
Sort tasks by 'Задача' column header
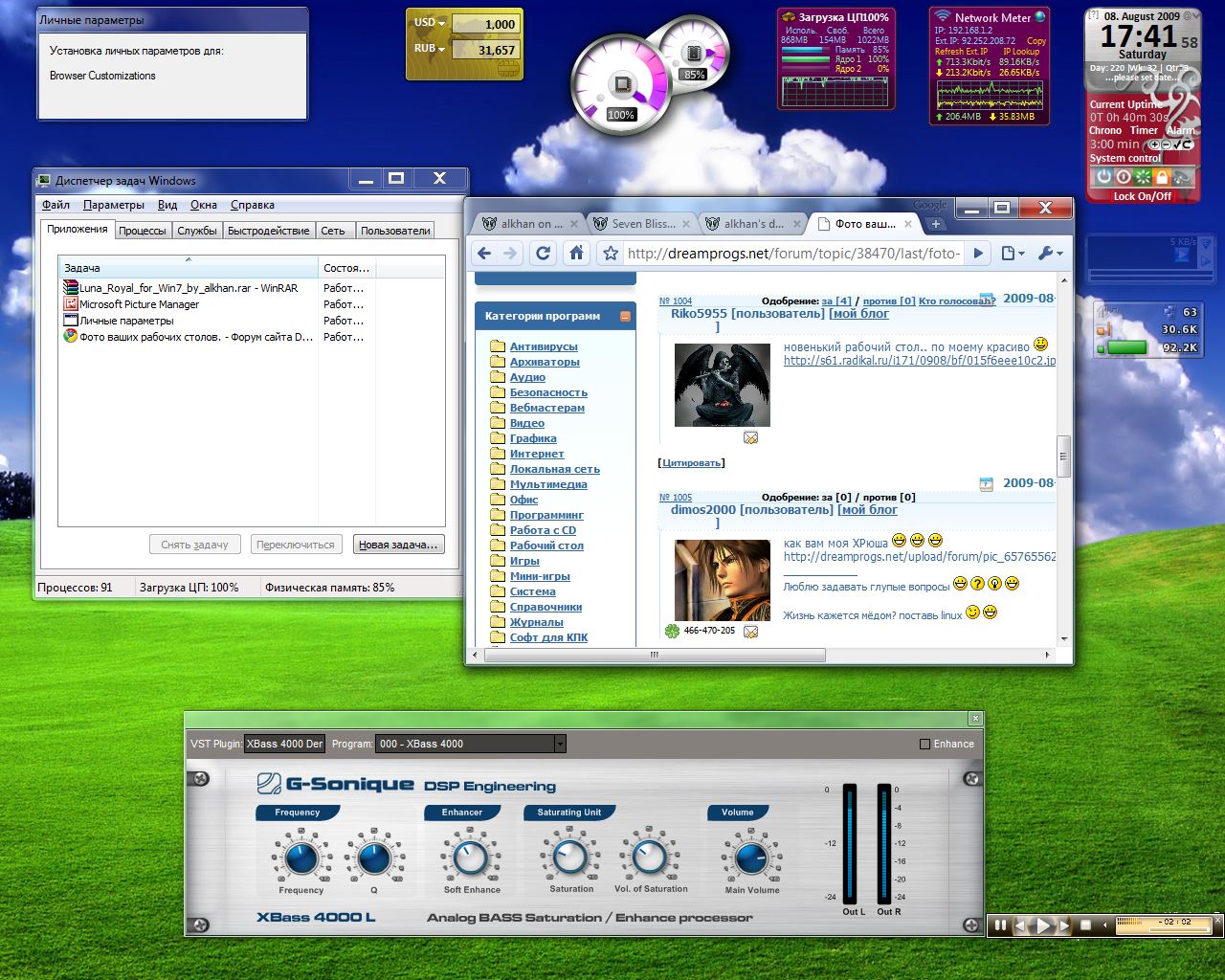pos(189,268)
